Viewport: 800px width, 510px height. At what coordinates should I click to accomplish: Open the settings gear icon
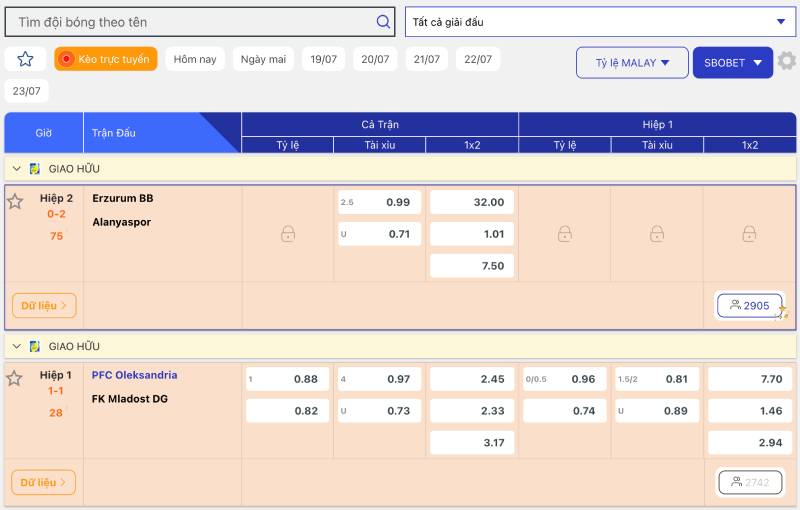[x=787, y=61]
